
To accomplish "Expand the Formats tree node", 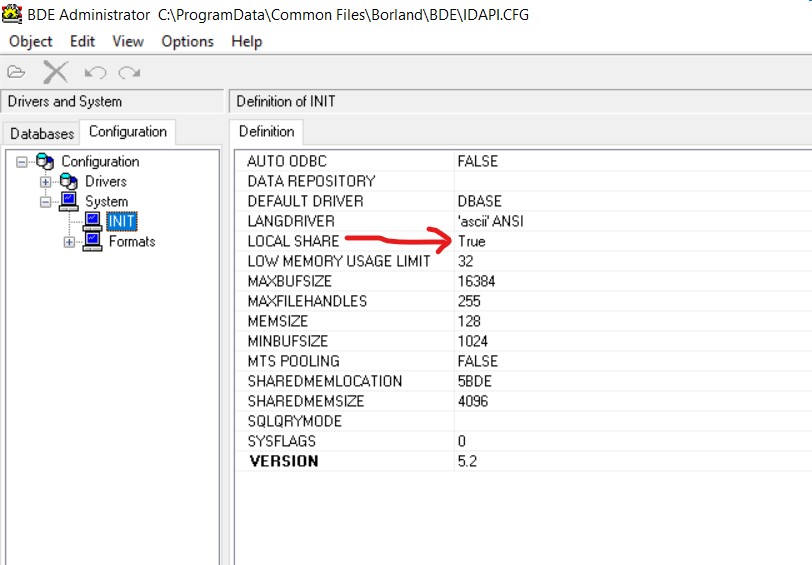I will [x=69, y=241].
